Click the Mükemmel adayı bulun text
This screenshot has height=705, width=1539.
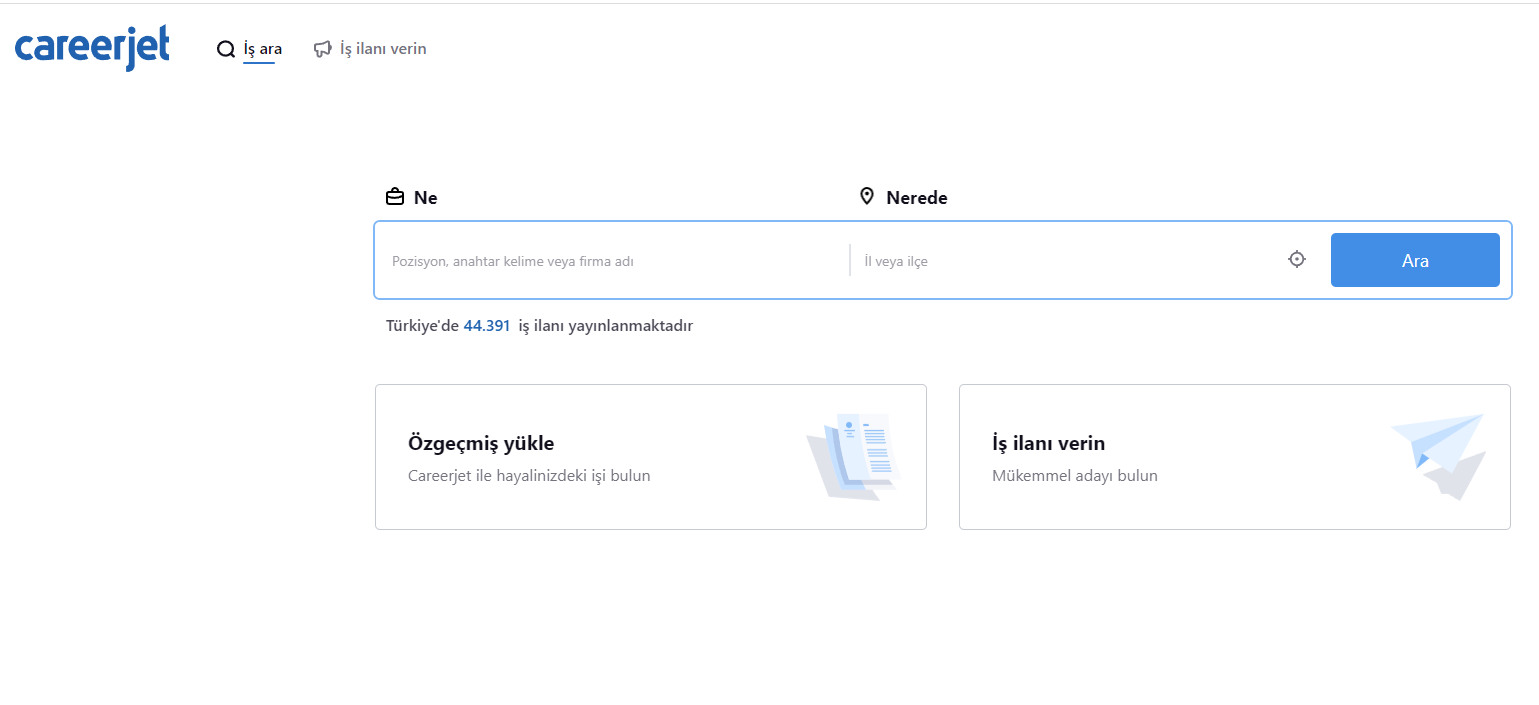click(1074, 476)
